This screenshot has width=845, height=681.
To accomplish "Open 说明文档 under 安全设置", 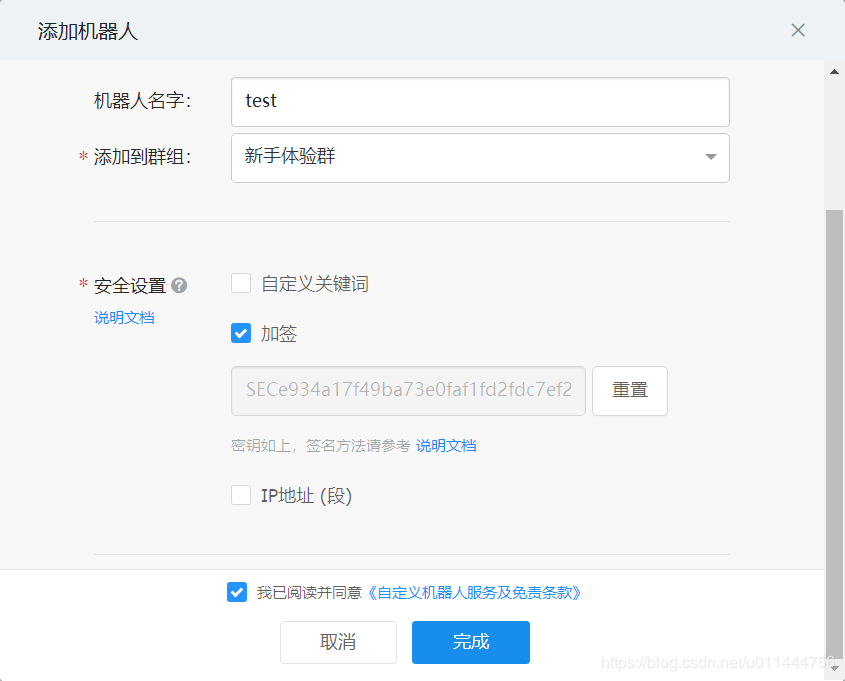I will pos(123,317).
